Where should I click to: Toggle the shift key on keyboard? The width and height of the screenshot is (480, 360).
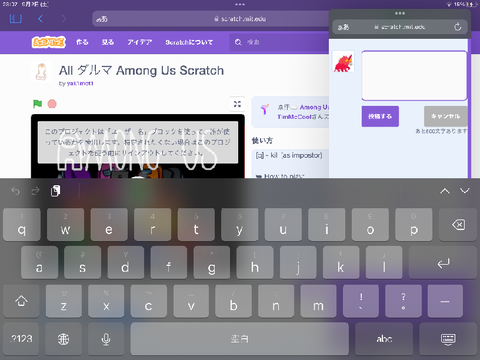coord(21,301)
